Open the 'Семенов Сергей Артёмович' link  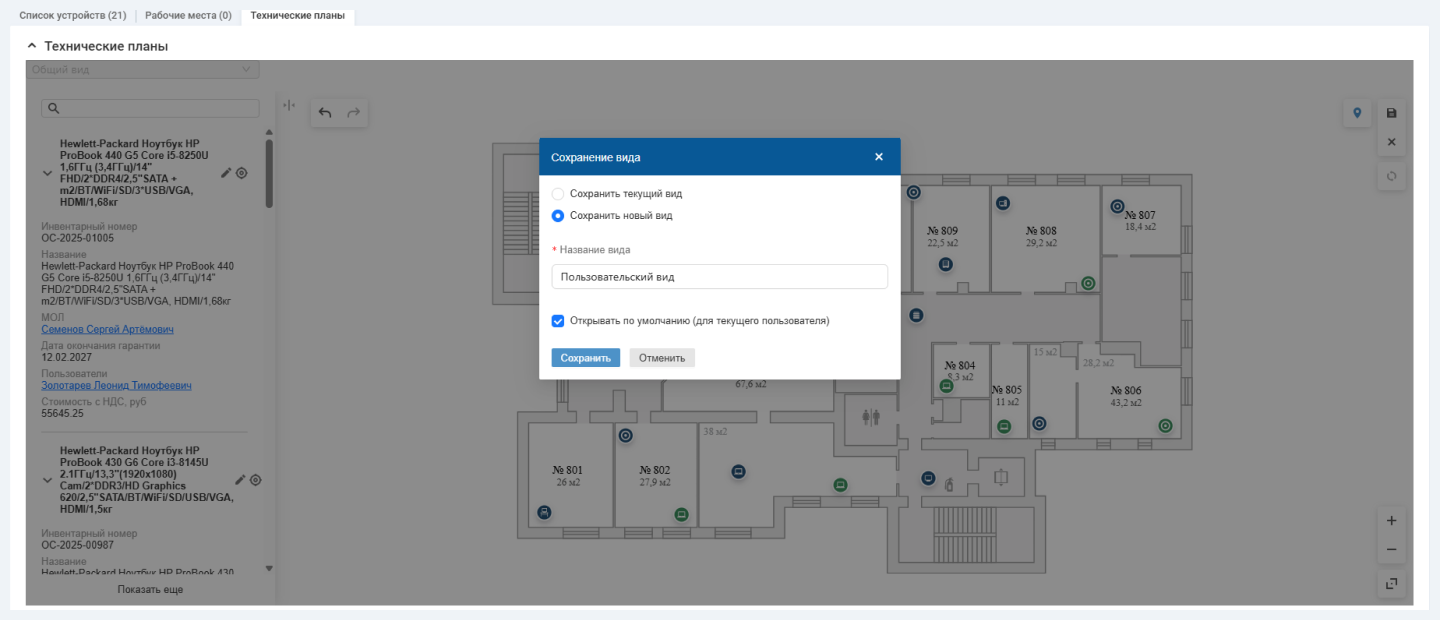tap(109, 329)
